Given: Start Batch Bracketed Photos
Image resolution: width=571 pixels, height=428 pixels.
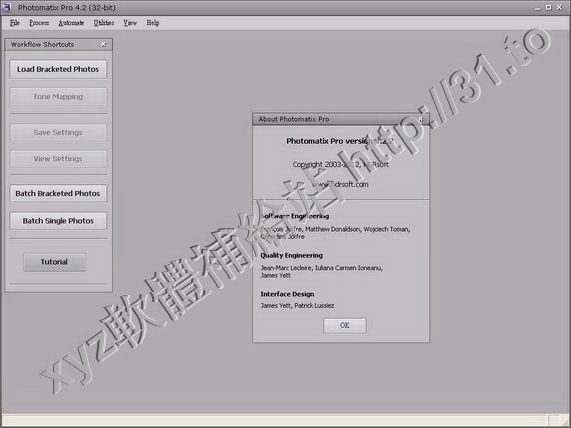Looking at the screenshot, I should [58, 193].
